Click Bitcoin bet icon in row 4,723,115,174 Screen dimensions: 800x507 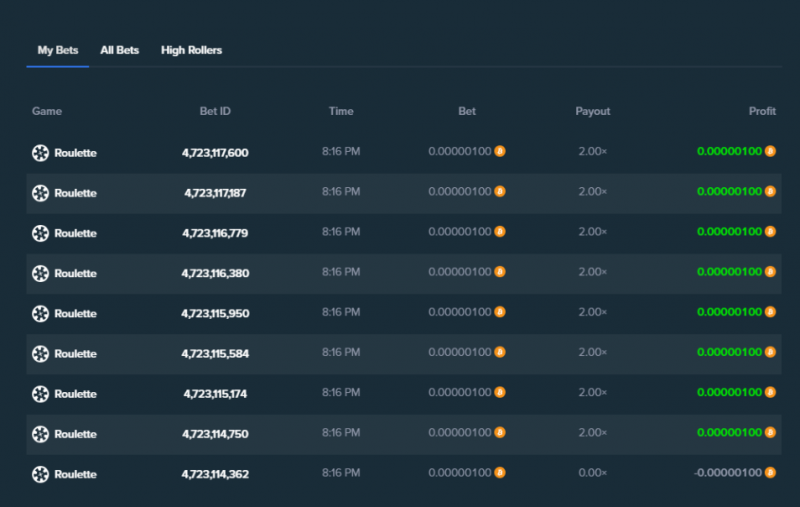(x=499, y=392)
